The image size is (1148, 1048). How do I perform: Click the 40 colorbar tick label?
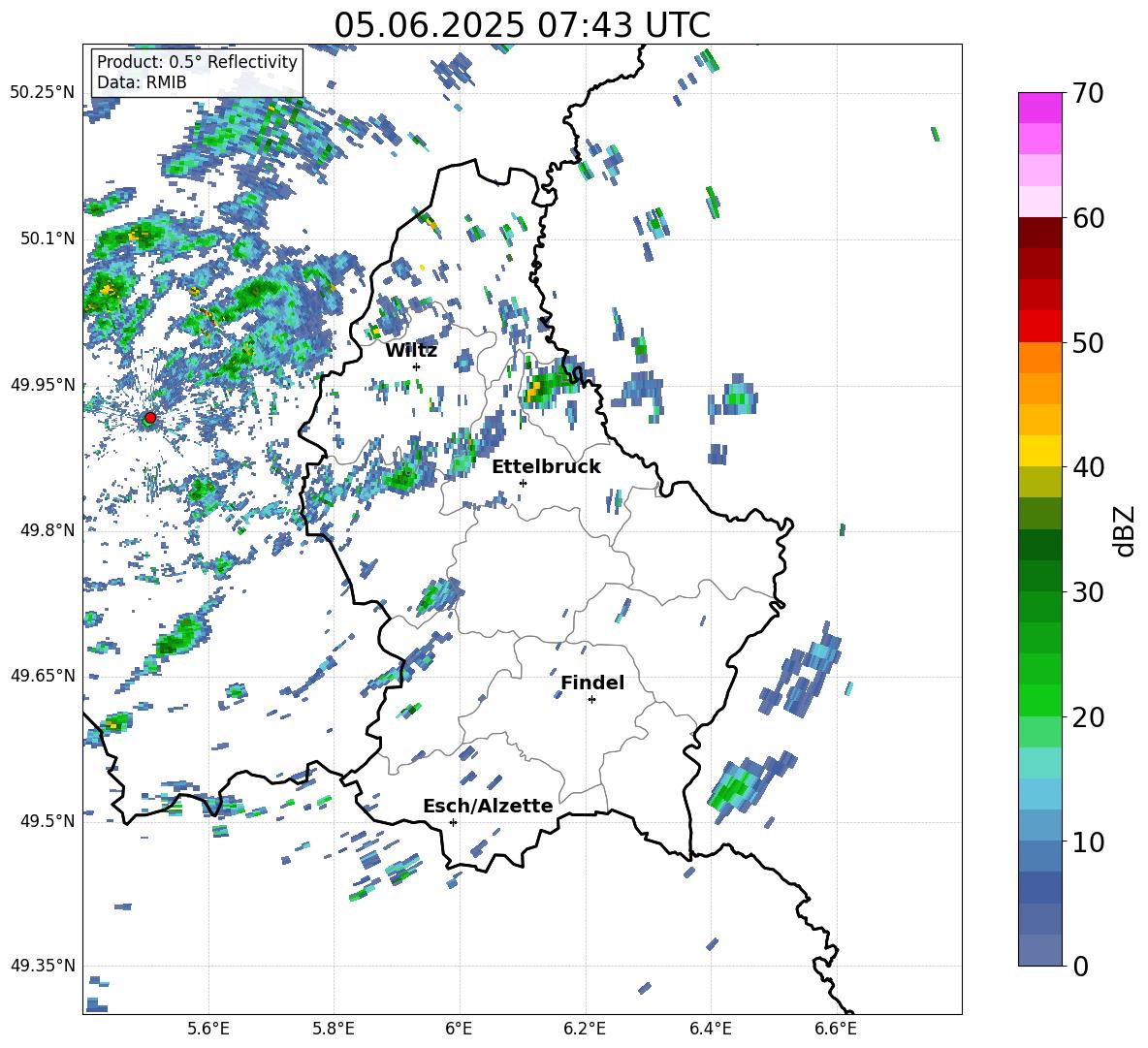[x=1088, y=467]
